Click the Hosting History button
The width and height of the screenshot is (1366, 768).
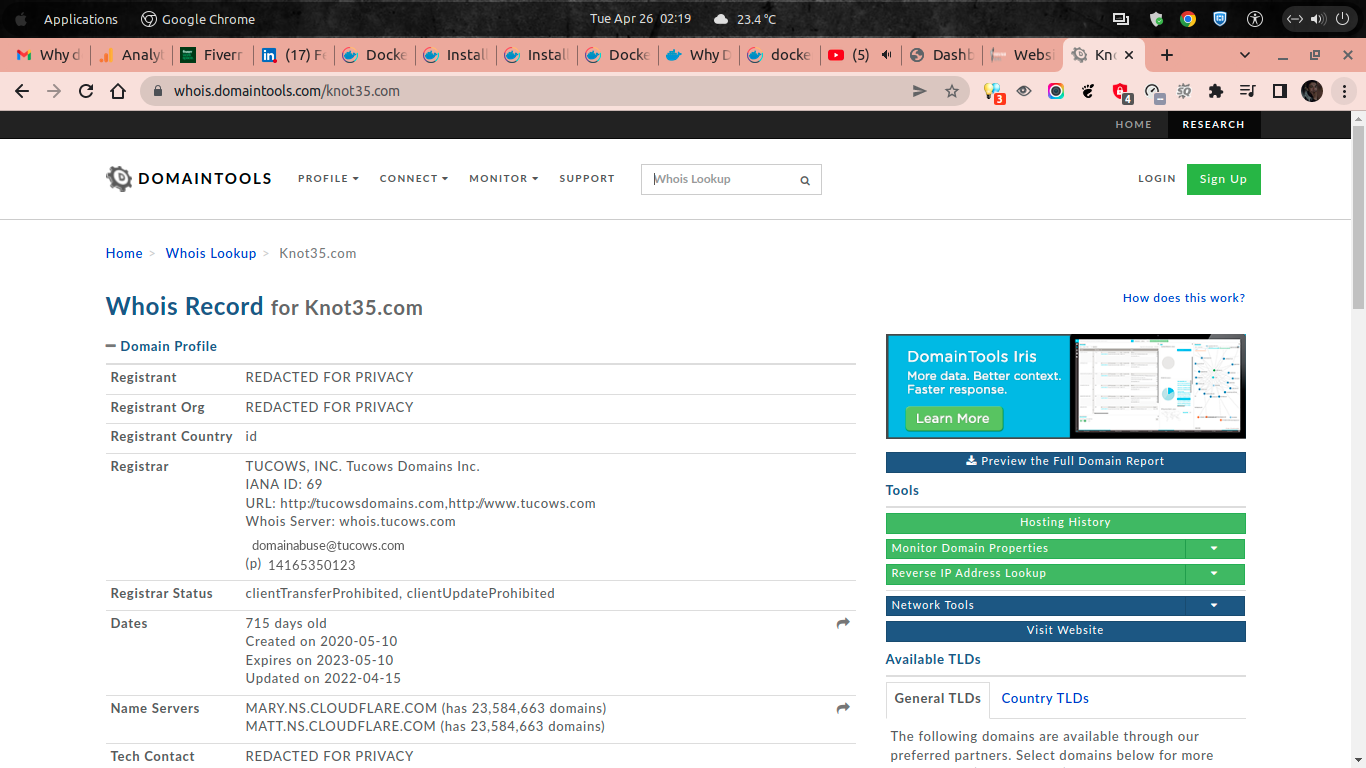tap(1066, 523)
